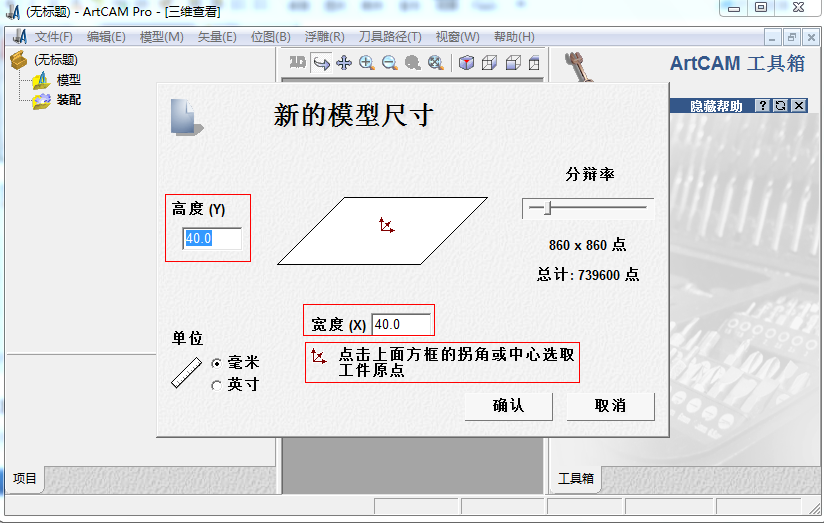Click the wrench icon in the toolbox header
This screenshot has width=824, height=523.
579,66
